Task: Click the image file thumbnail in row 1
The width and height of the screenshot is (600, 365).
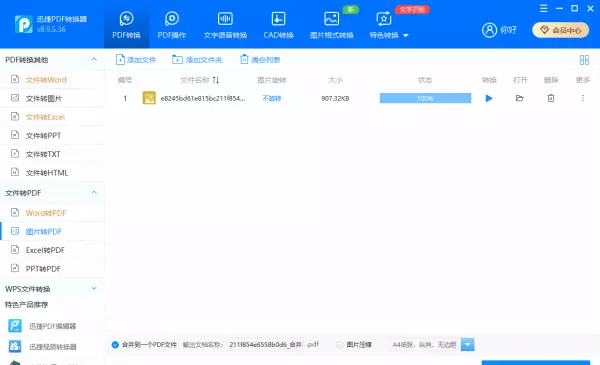Action: [149, 98]
